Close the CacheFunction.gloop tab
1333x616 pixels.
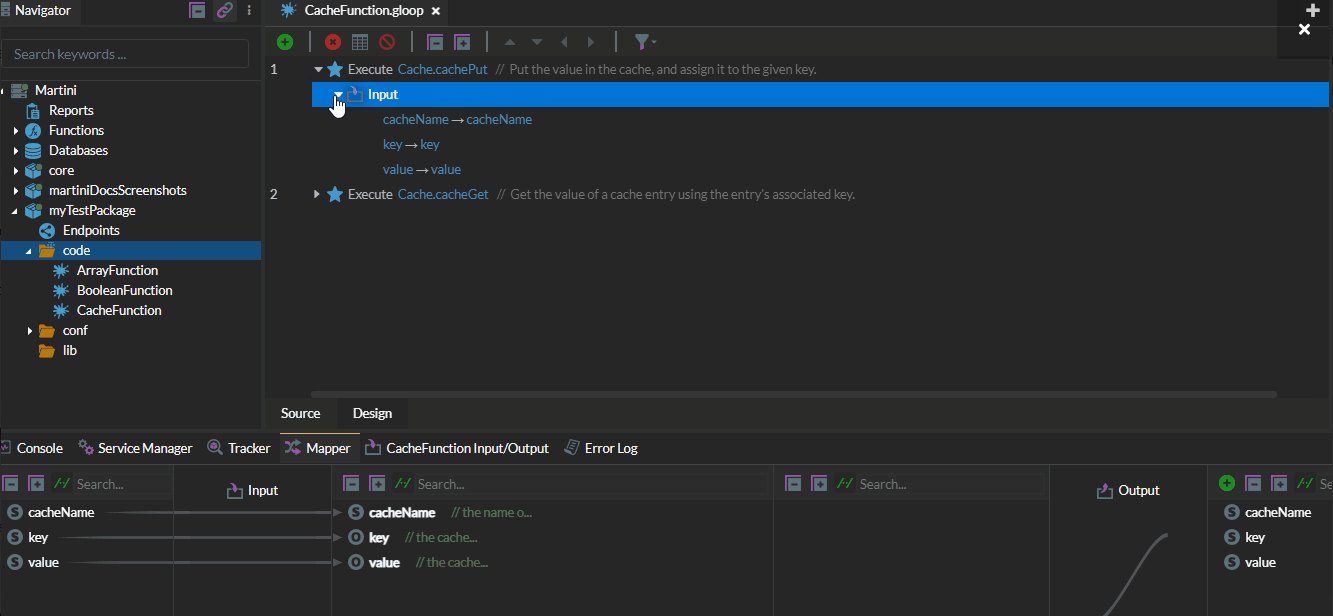pos(435,11)
